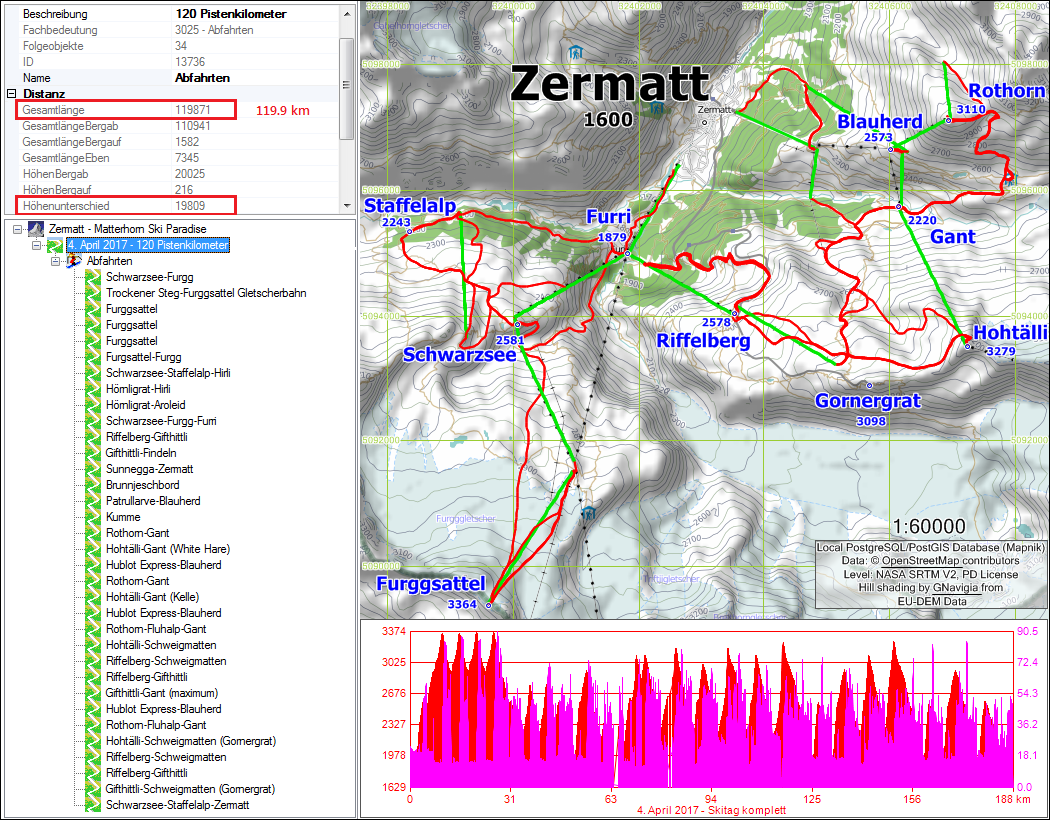Click the gondola icon near Furgggletscher label

click(589, 513)
